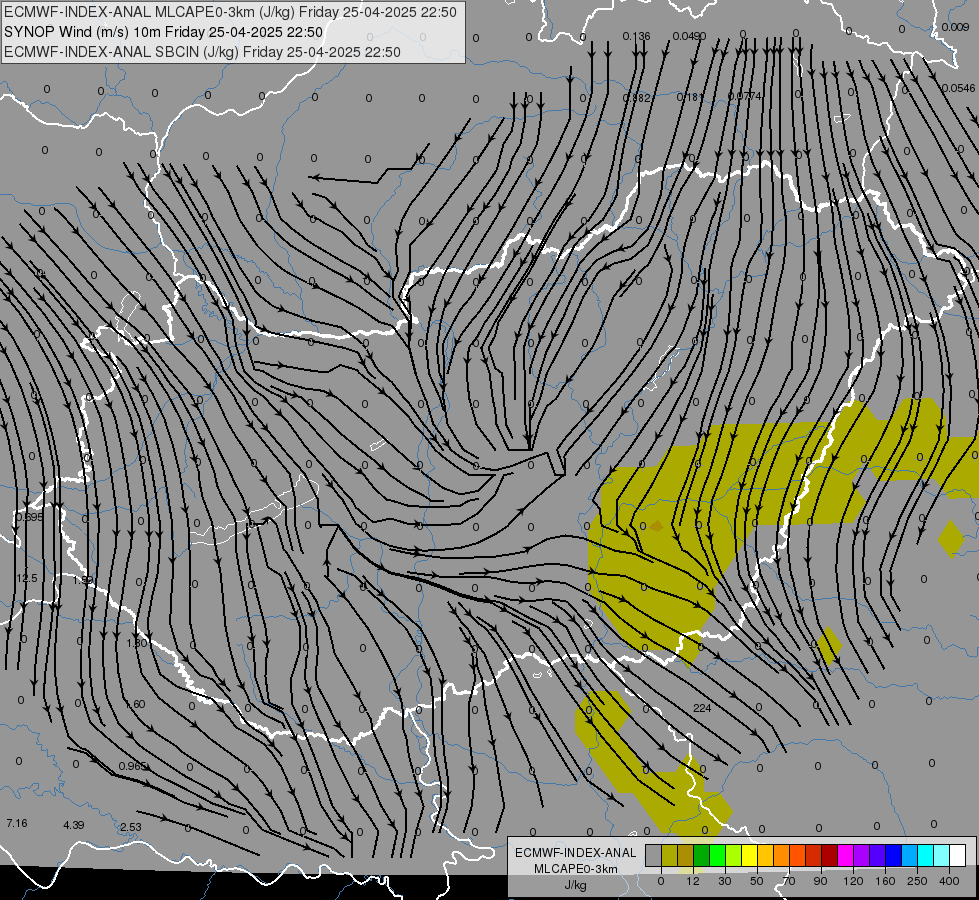
Task: Click the map value 4.39
Action: [x=74, y=825]
